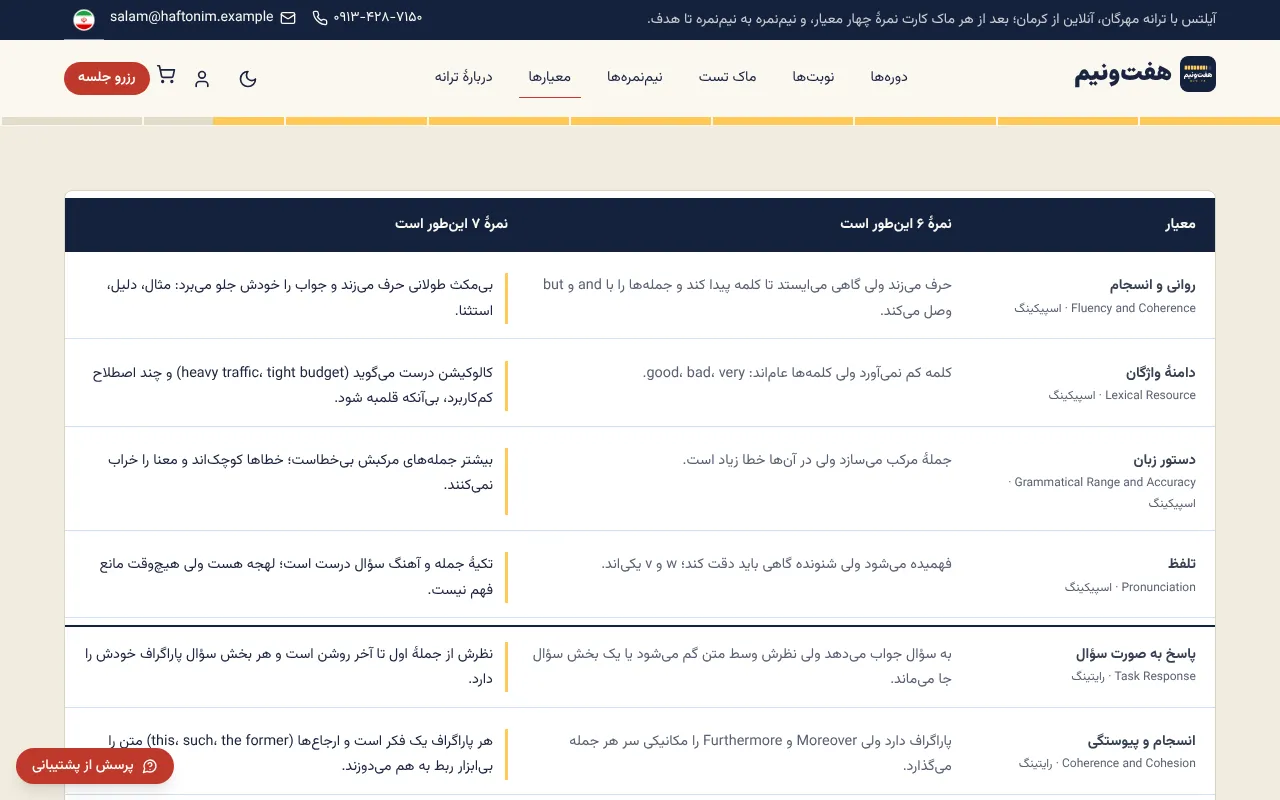The width and height of the screenshot is (1280, 800).
Task: Open the user account icon
Action: click(202, 78)
